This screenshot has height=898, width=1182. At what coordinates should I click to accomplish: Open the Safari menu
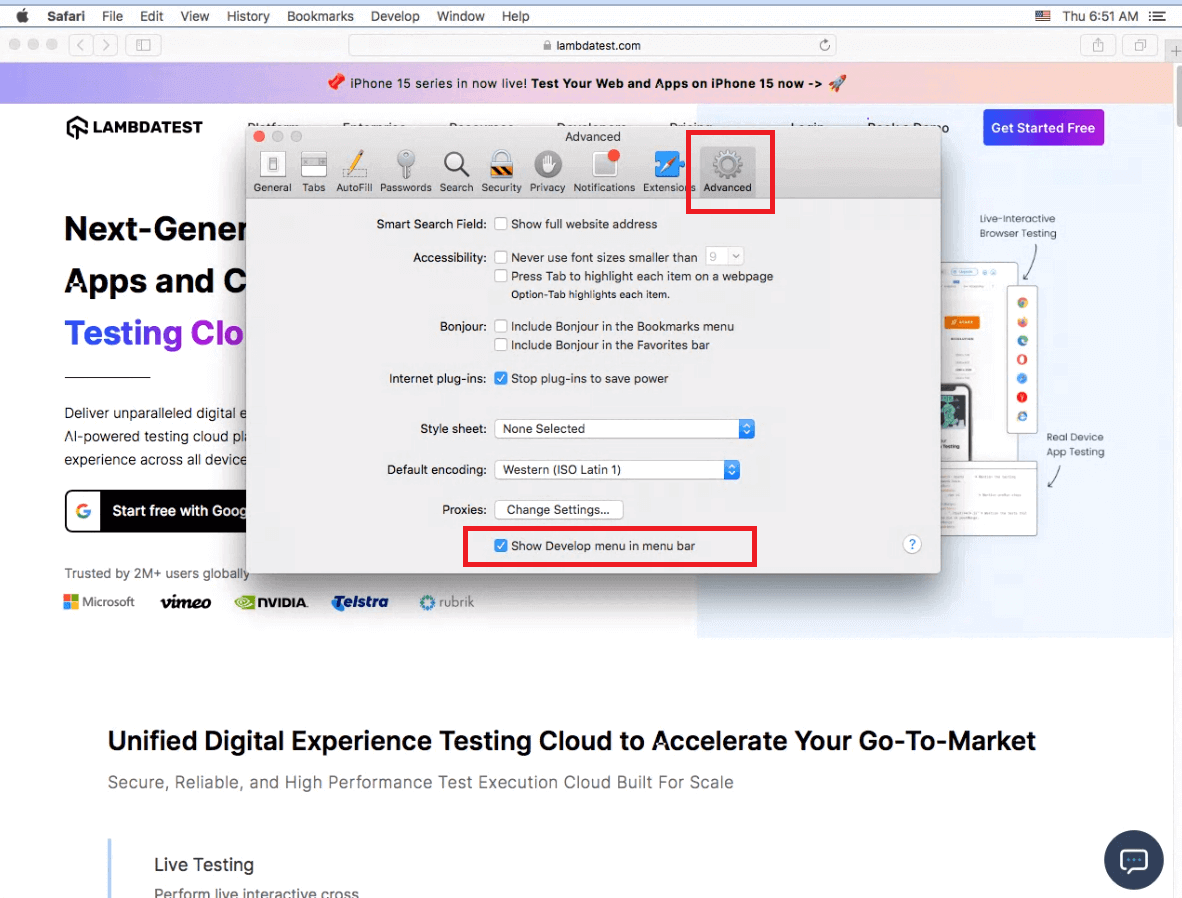[x=66, y=16]
